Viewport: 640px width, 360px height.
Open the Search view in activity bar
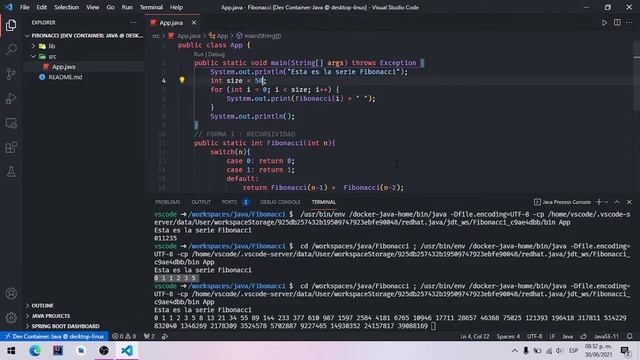coord(11,49)
